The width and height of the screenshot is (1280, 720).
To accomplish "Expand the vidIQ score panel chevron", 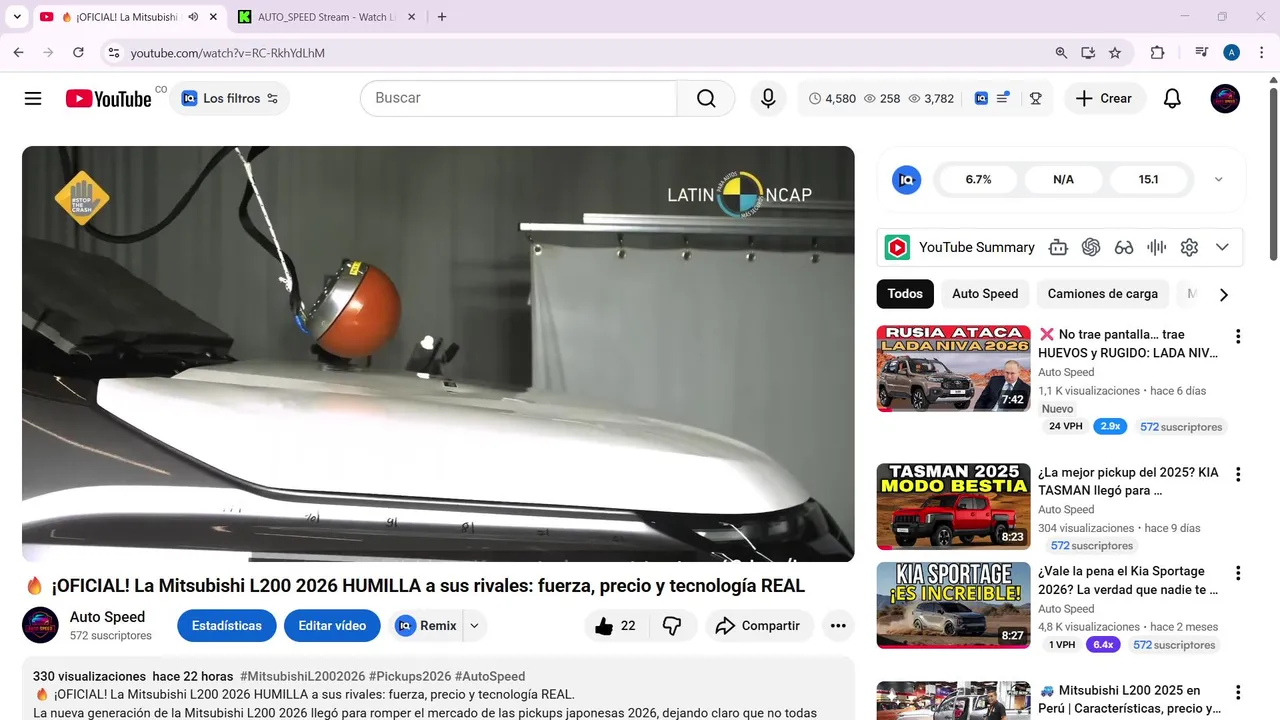I will click(1218, 179).
